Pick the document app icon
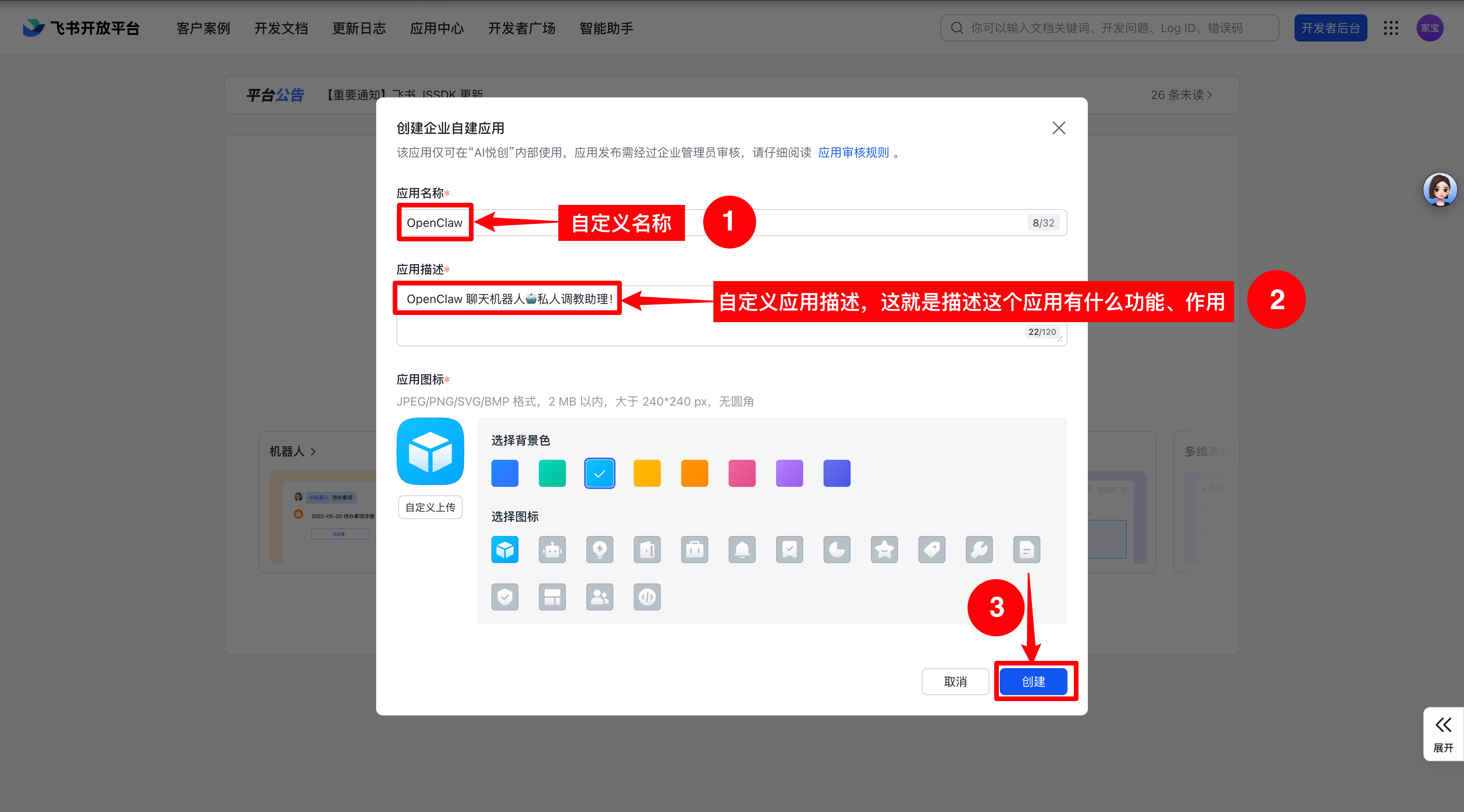 [x=1026, y=549]
